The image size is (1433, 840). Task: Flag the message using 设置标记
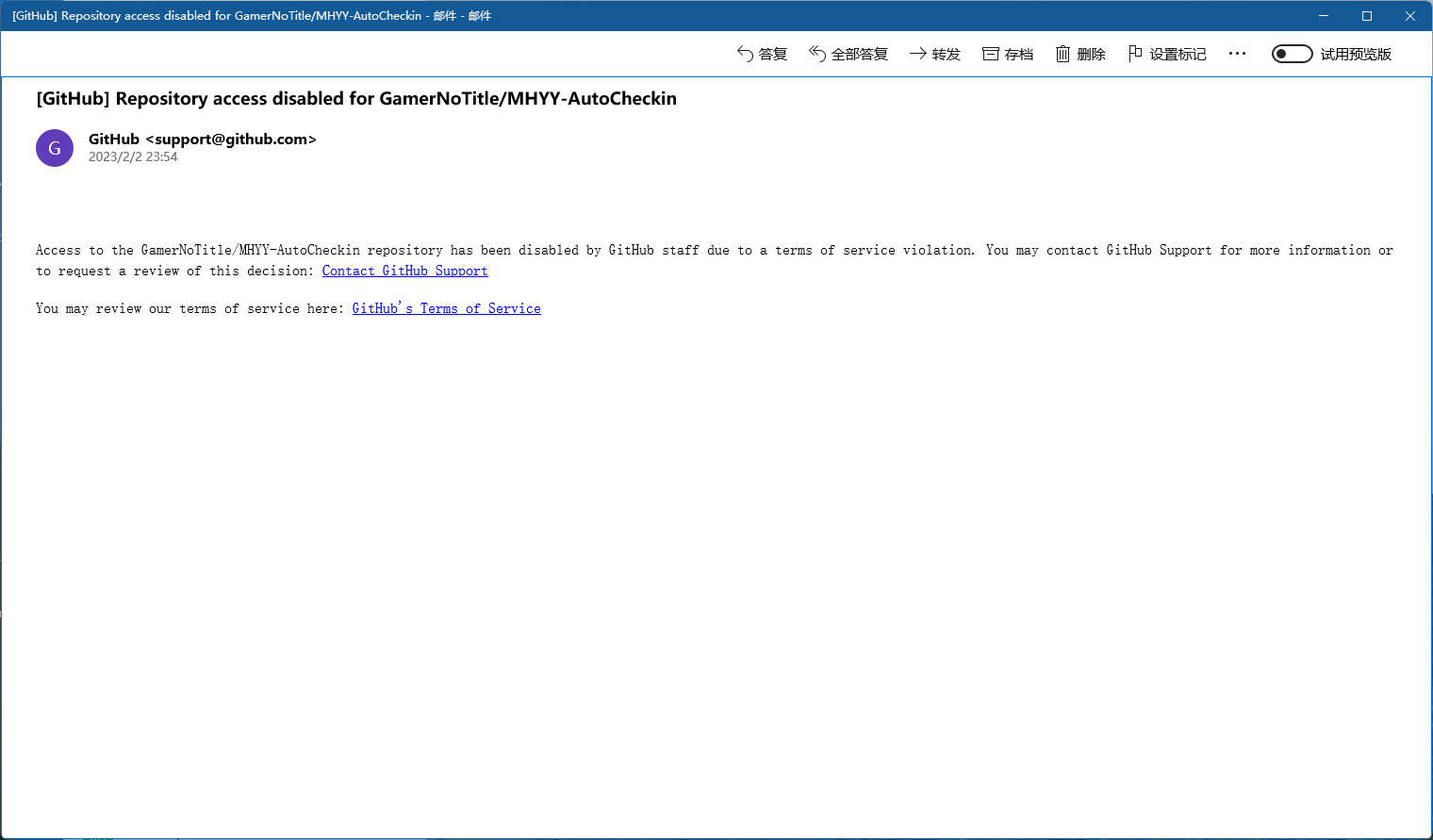[x=1167, y=54]
